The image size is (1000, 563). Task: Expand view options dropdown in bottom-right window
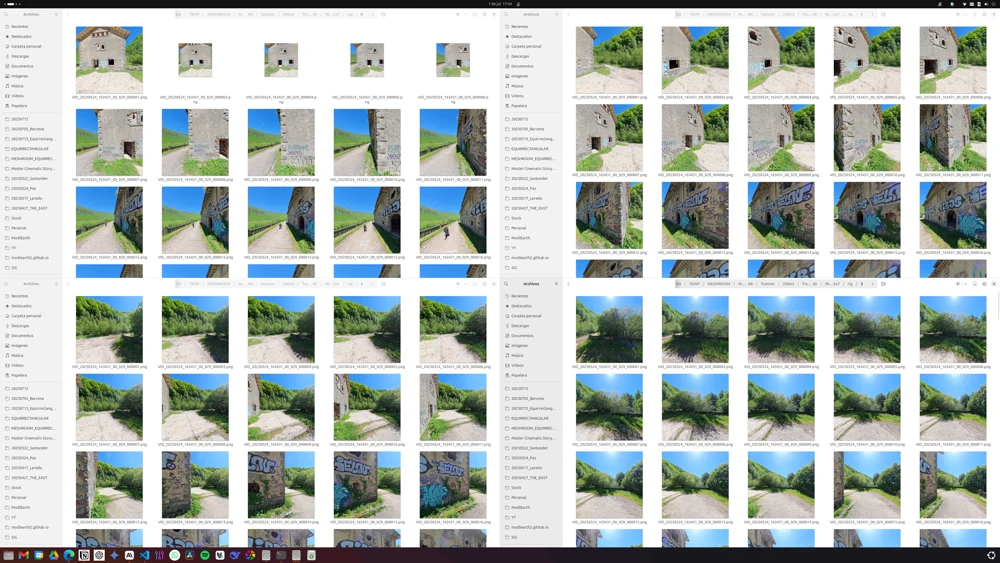coord(966,284)
